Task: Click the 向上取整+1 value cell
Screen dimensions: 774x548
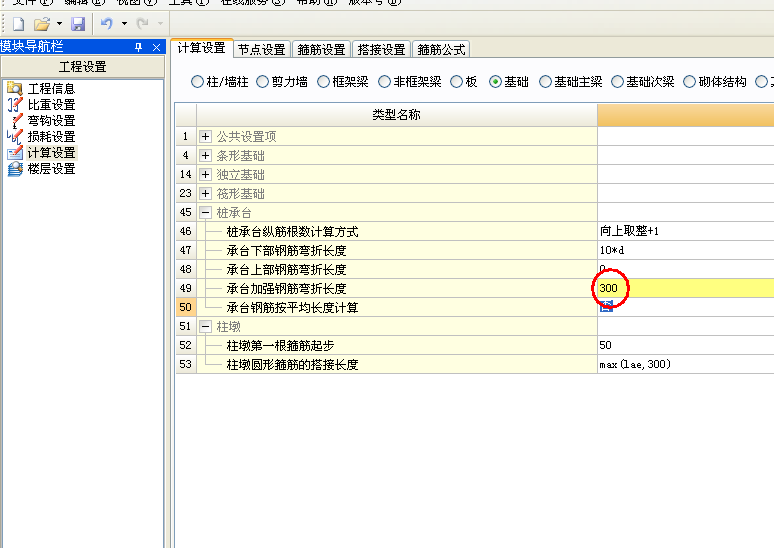Action: tap(686, 231)
